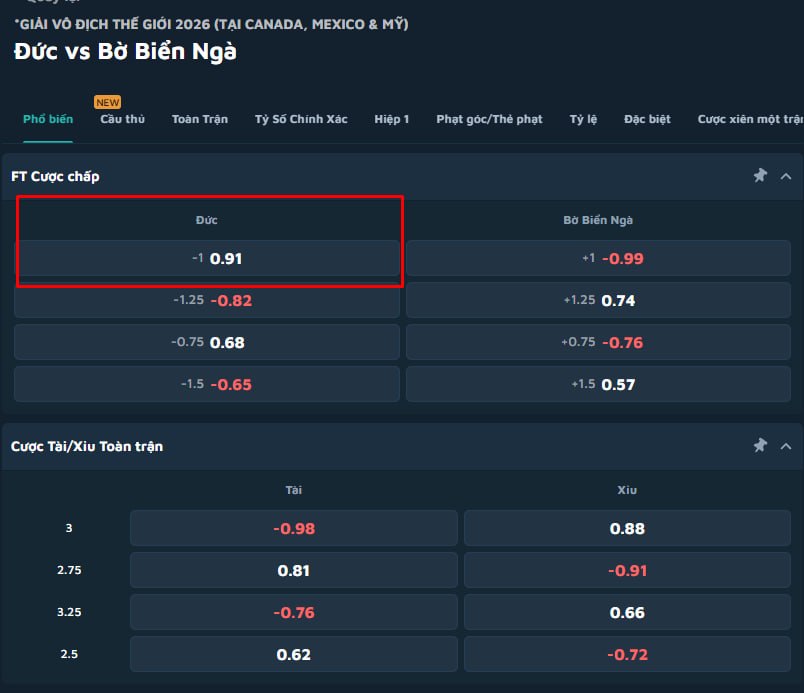Collapse the FT Cược chấp section
The width and height of the screenshot is (804, 693).
(786, 176)
